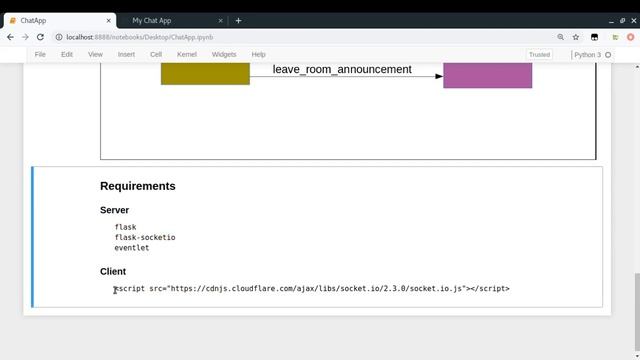This screenshot has height=360, width=640.
Task: Click the socket.io script tag line
Action: (312, 289)
